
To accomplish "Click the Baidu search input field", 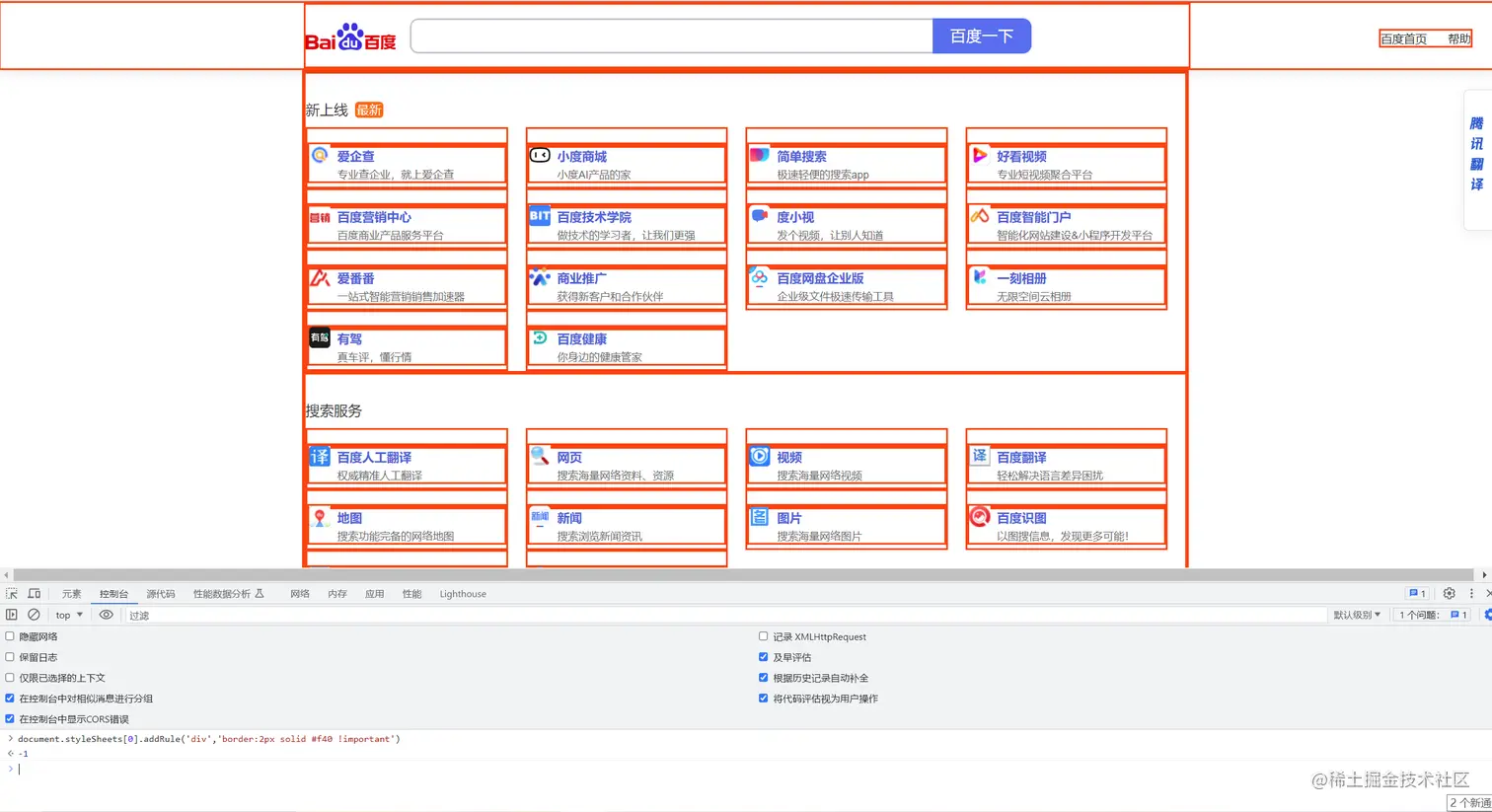I will 672,37.
